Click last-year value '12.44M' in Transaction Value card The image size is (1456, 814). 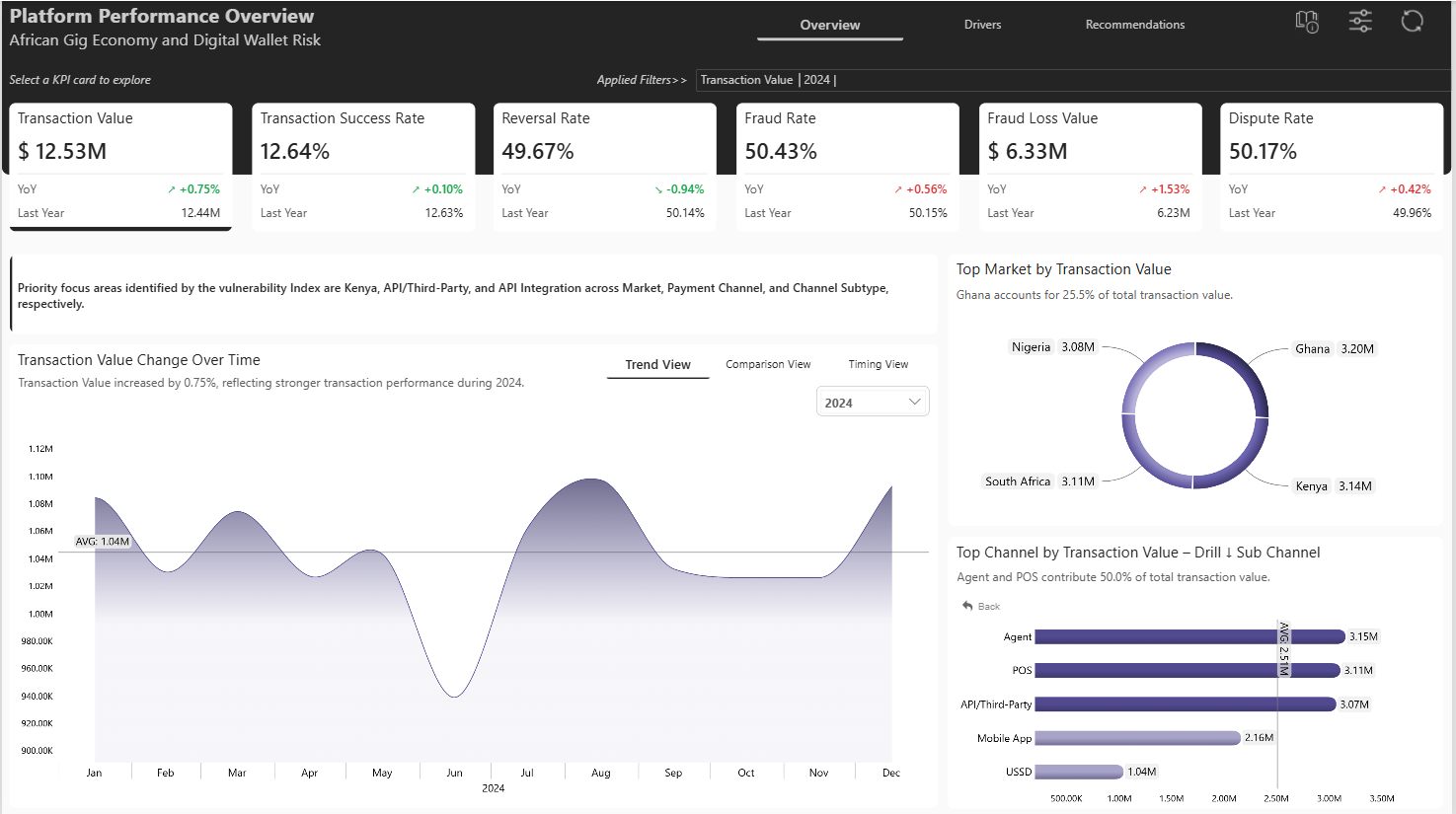click(x=200, y=213)
